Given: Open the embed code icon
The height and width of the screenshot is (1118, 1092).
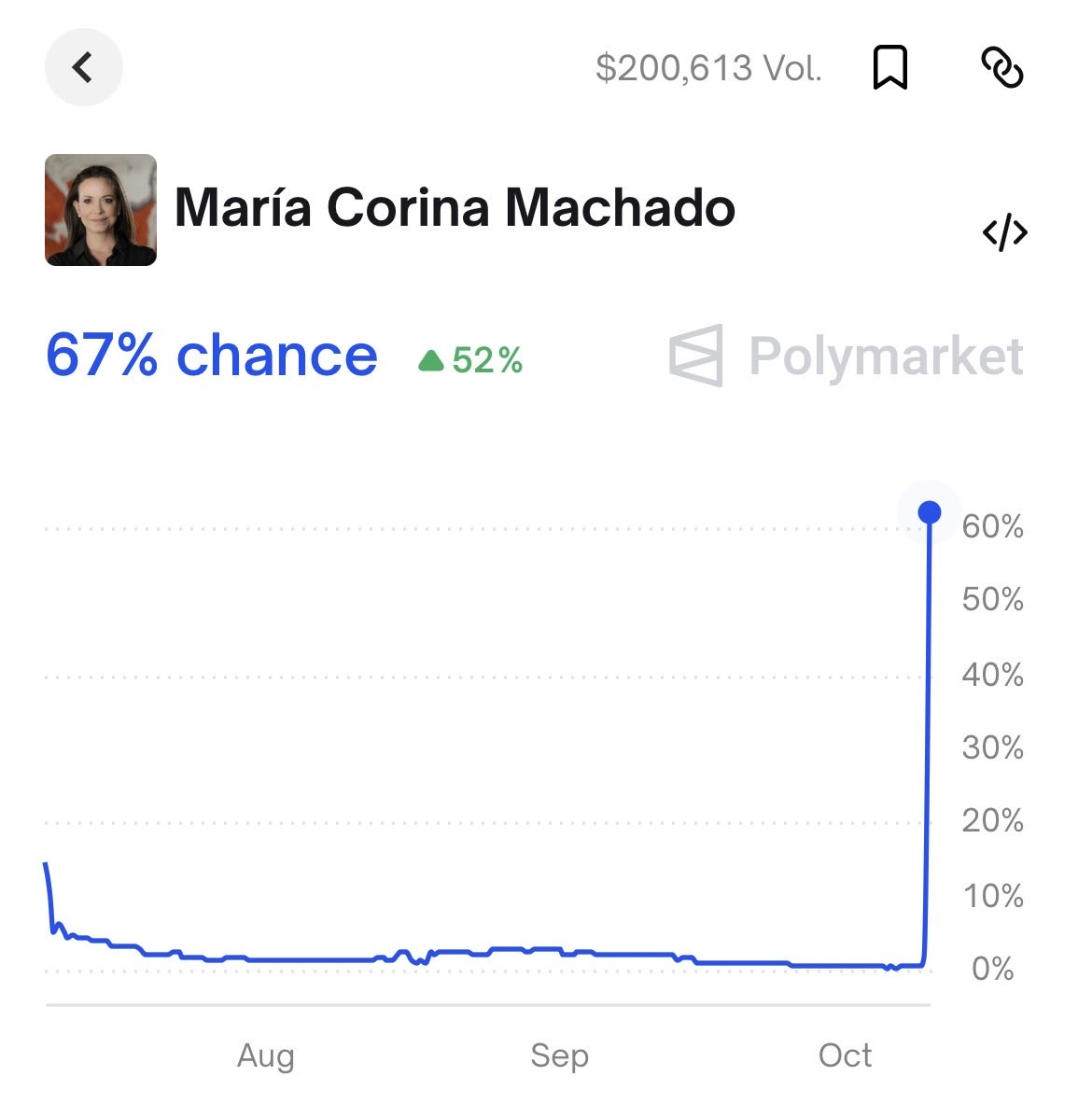Looking at the screenshot, I should pyautogui.click(x=1004, y=233).
